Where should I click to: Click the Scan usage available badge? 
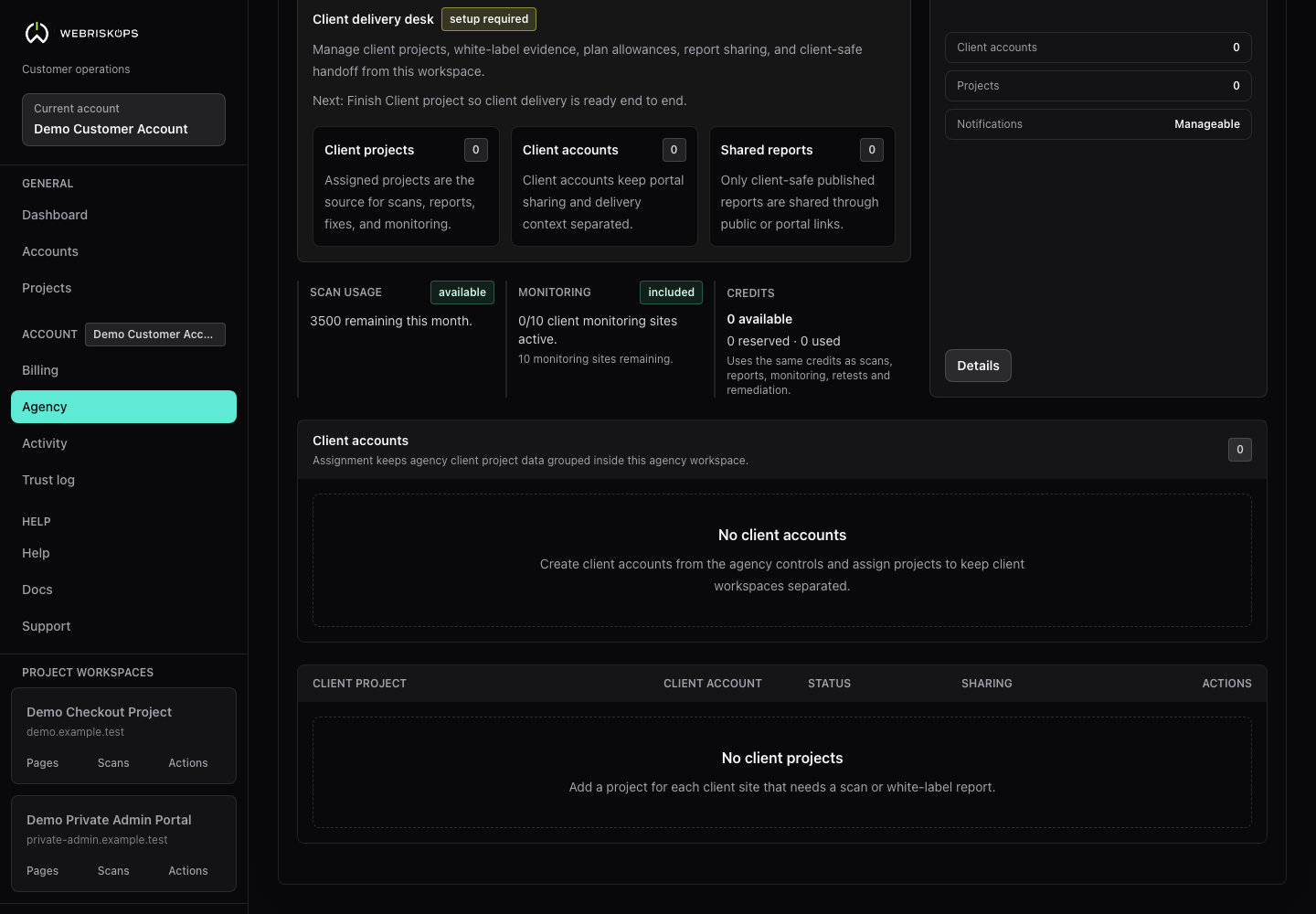point(462,292)
